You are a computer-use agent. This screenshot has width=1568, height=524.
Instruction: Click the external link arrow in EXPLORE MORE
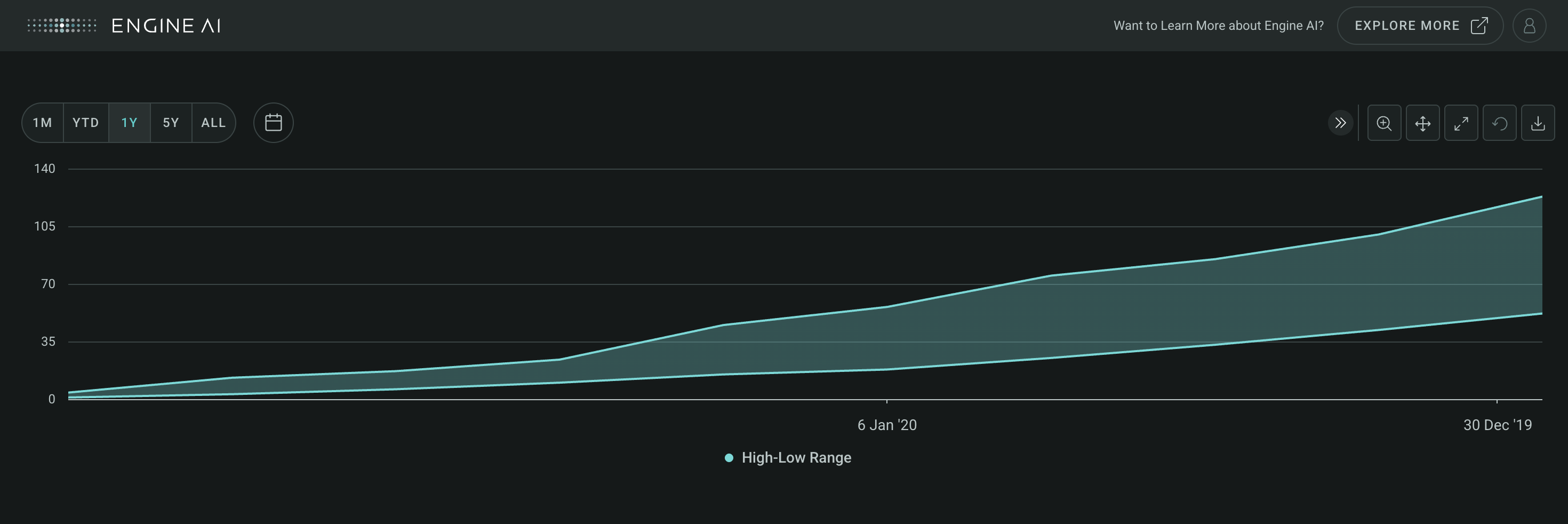click(1479, 26)
